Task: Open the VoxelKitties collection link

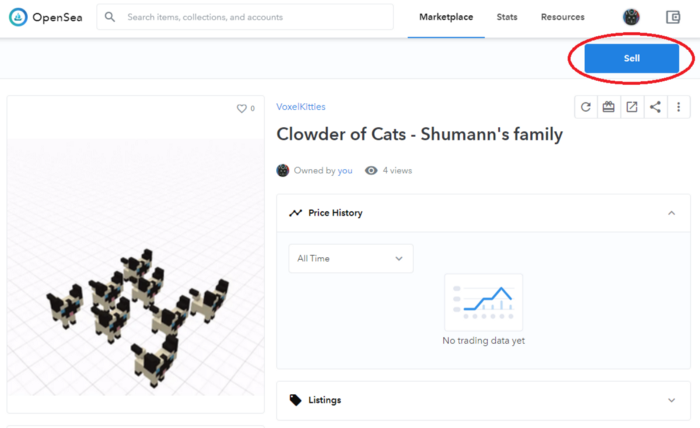Action: coord(300,107)
